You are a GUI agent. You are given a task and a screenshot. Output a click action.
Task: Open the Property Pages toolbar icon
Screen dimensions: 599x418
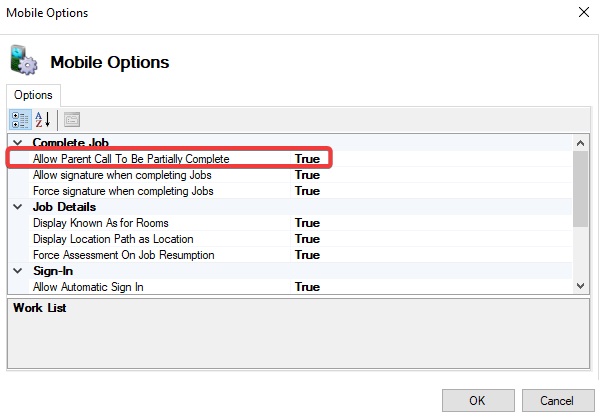coord(72,120)
